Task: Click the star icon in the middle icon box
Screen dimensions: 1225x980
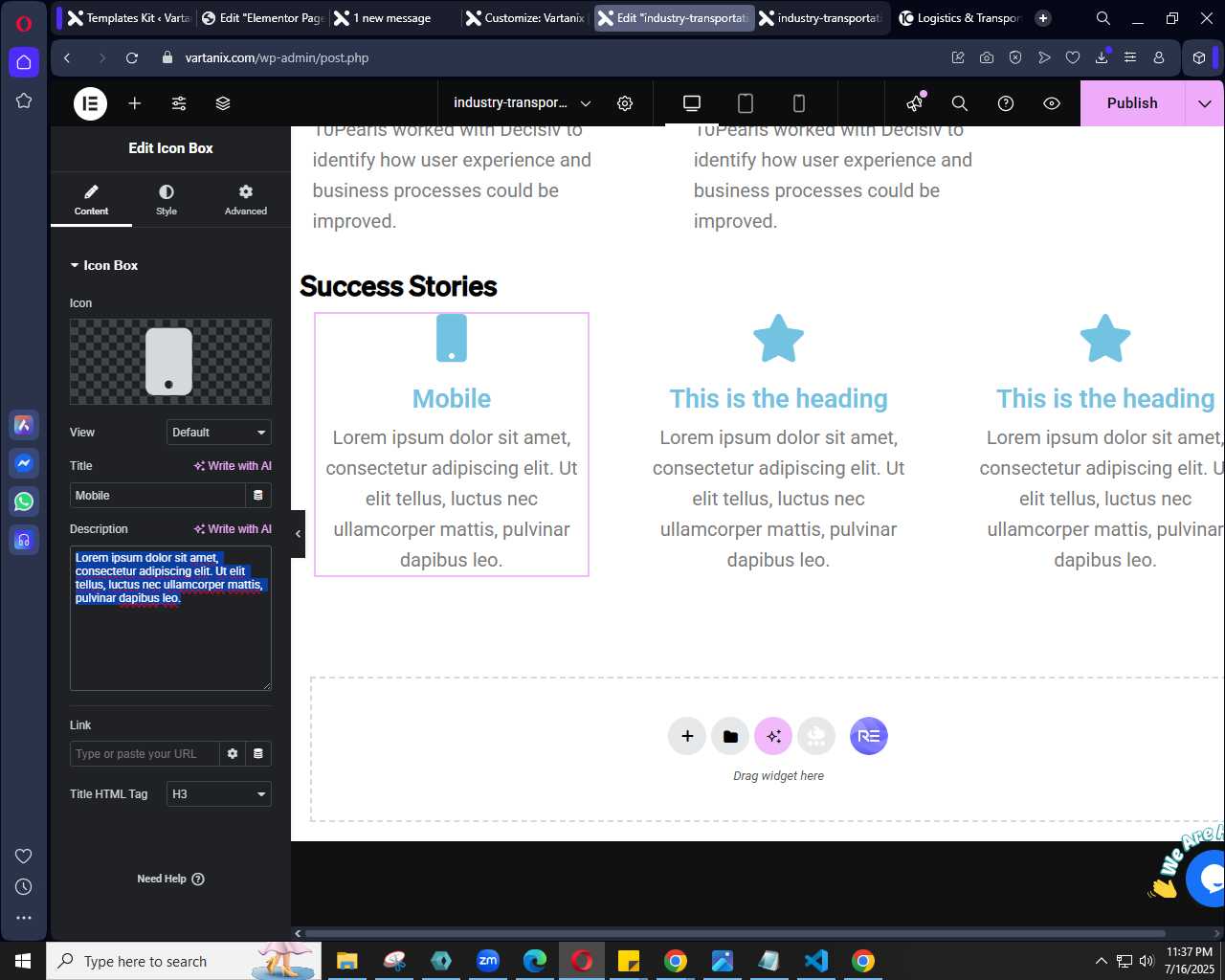Action: pyautogui.click(x=778, y=339)
